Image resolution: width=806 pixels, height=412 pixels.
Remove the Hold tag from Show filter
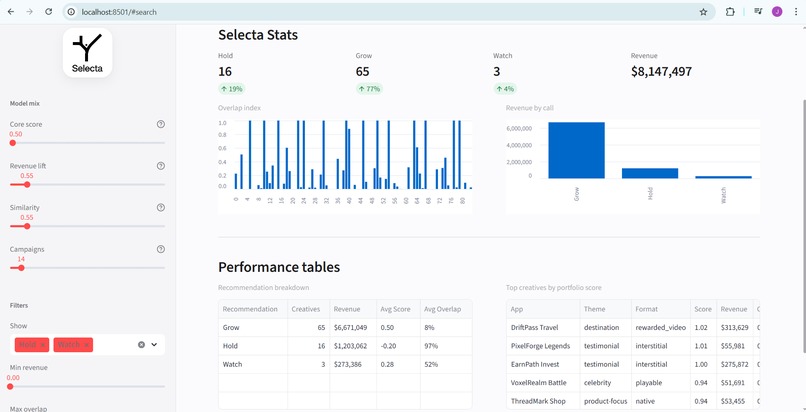(43, 345)
